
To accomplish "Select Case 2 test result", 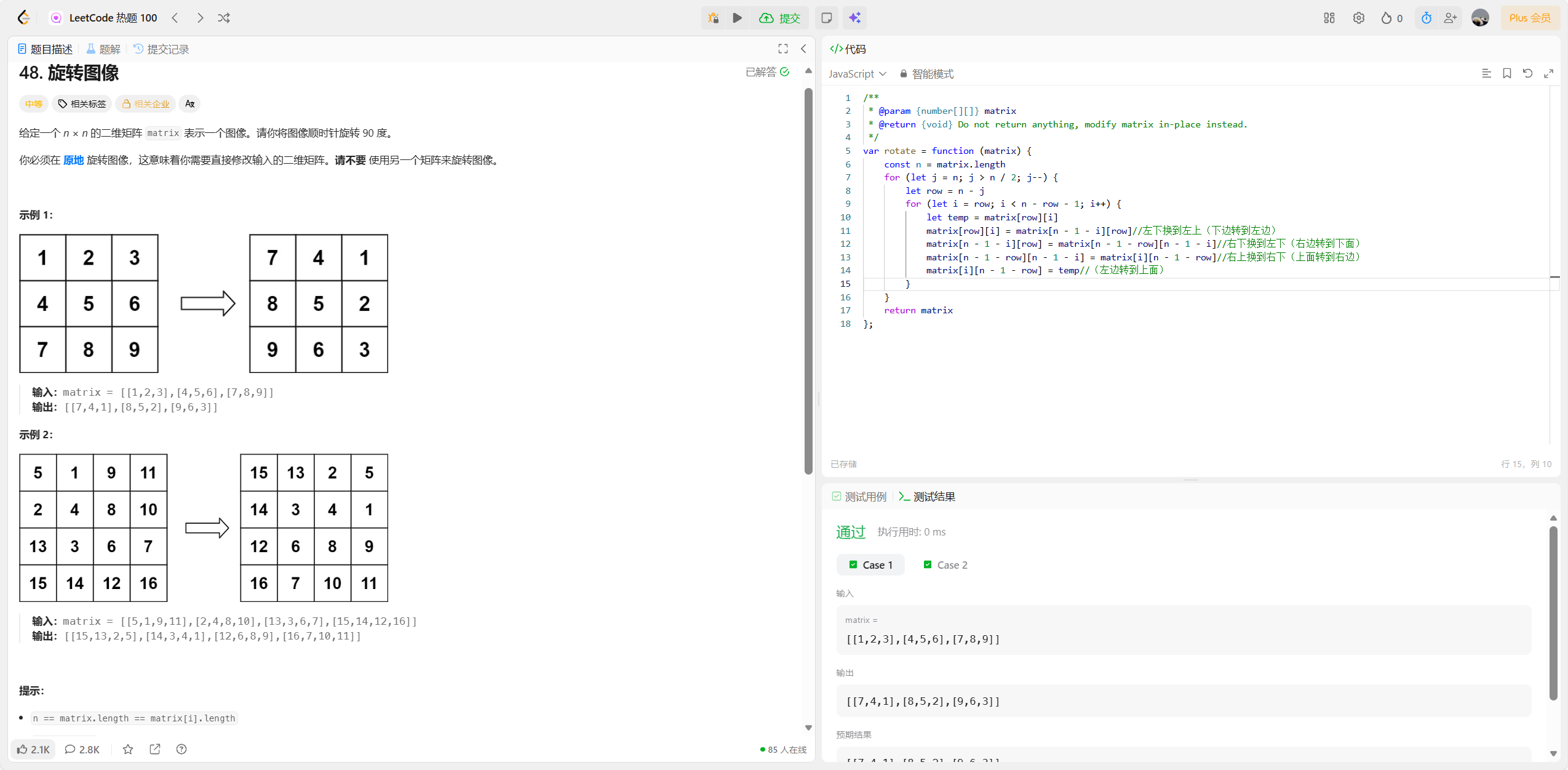I will pyautogui.click(x=945, y=564).
